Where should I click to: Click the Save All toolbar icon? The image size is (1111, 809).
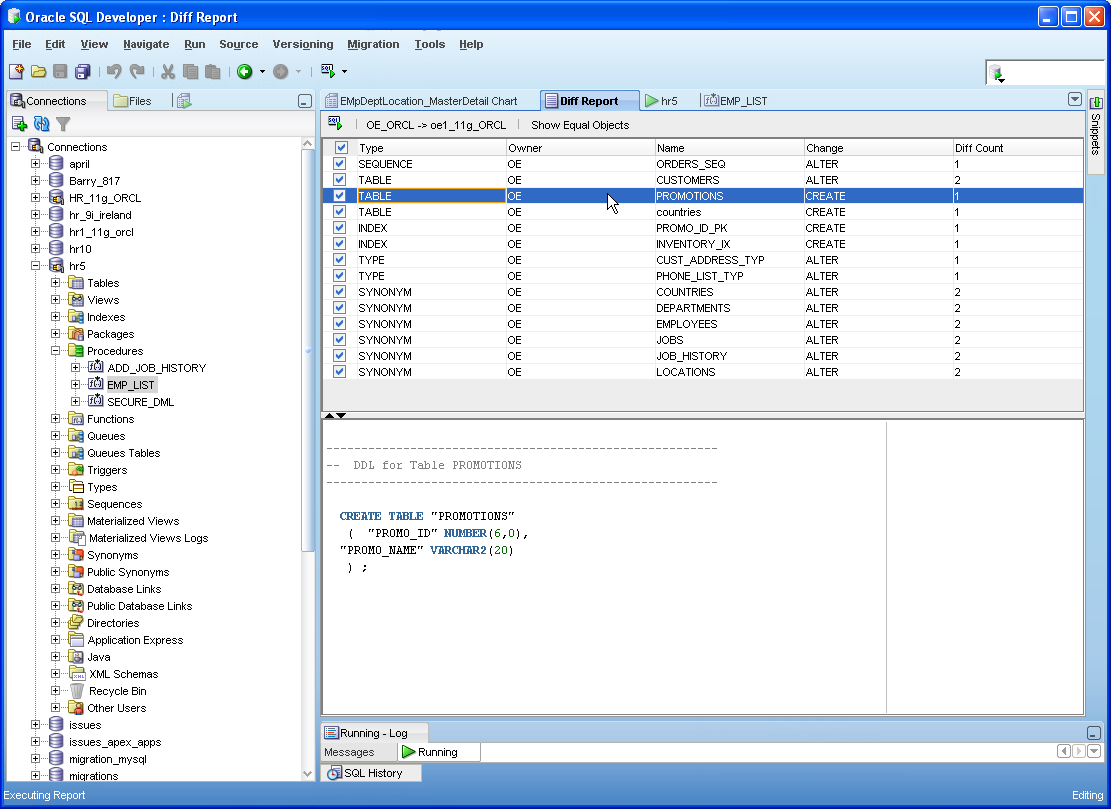tap(83, 72)
